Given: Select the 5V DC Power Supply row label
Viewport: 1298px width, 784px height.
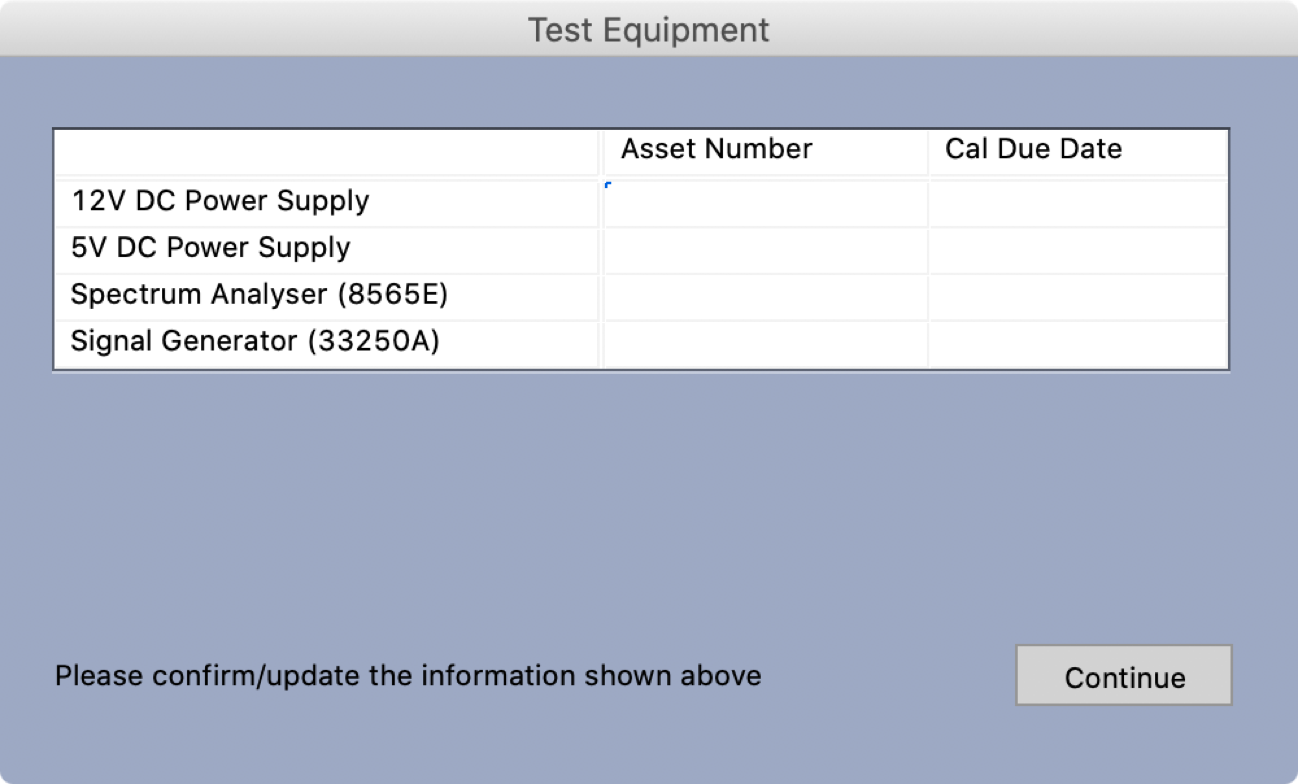Looking at the screenshot, I should pos(210,248).
